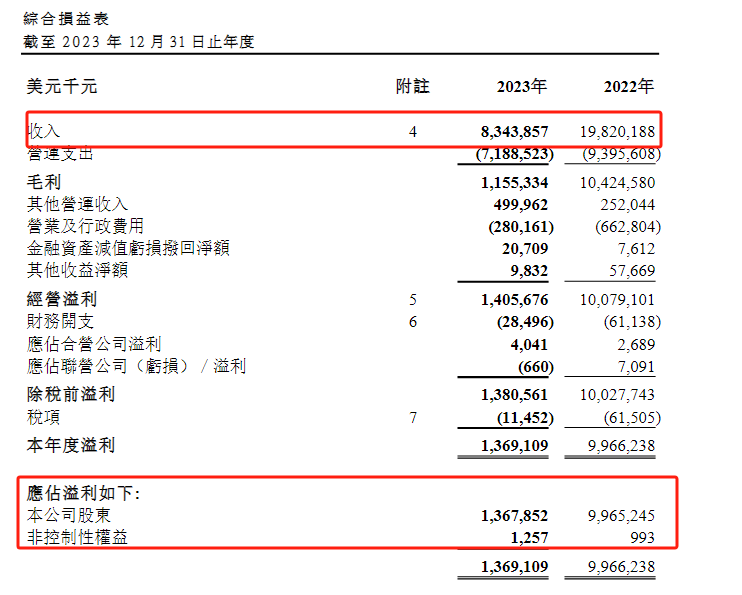
Task: Click shareholders value 1,367,852
Action: click(x=514, y=515)
